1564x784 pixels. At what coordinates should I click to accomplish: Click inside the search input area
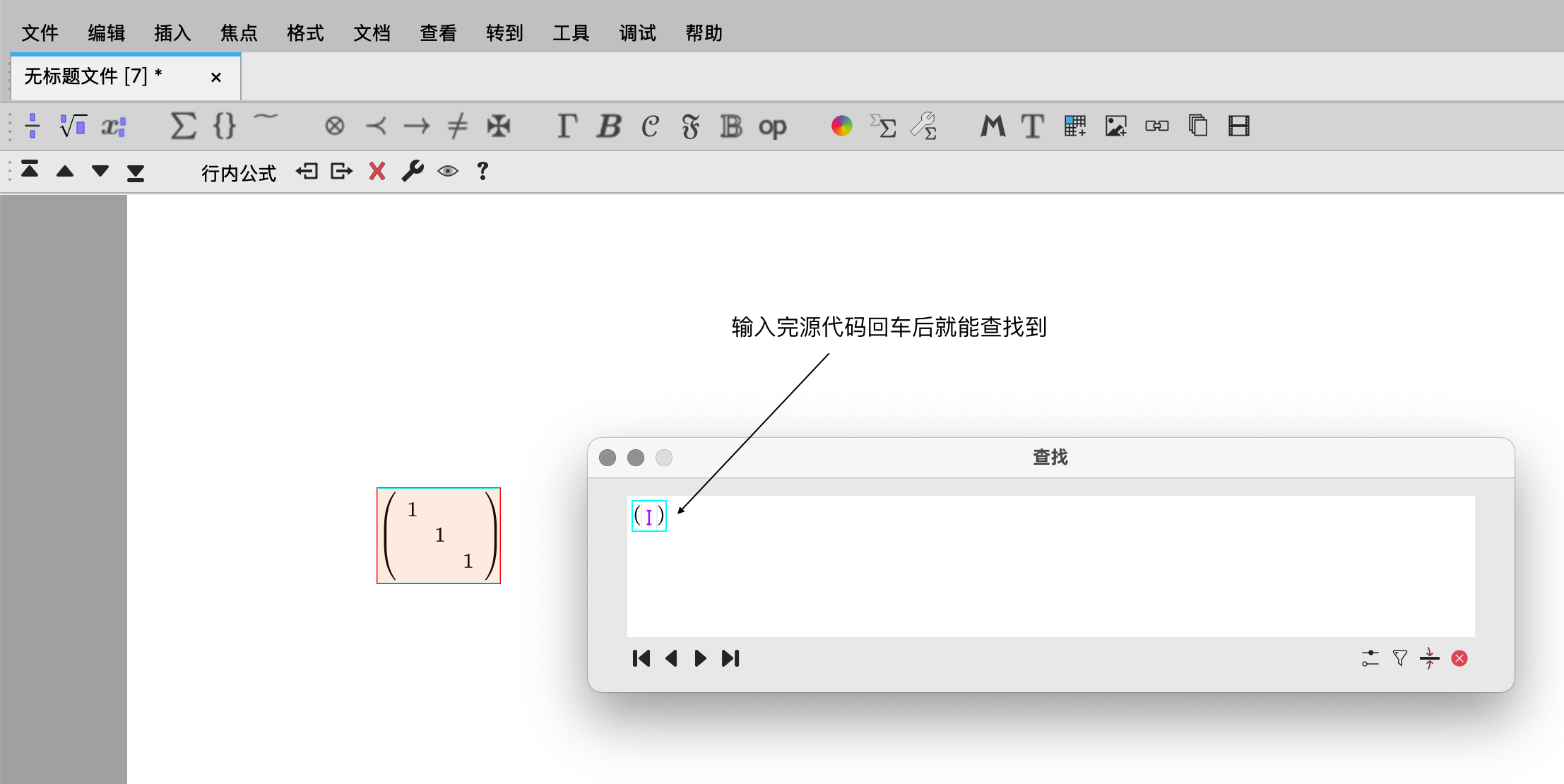point(1050,572)
